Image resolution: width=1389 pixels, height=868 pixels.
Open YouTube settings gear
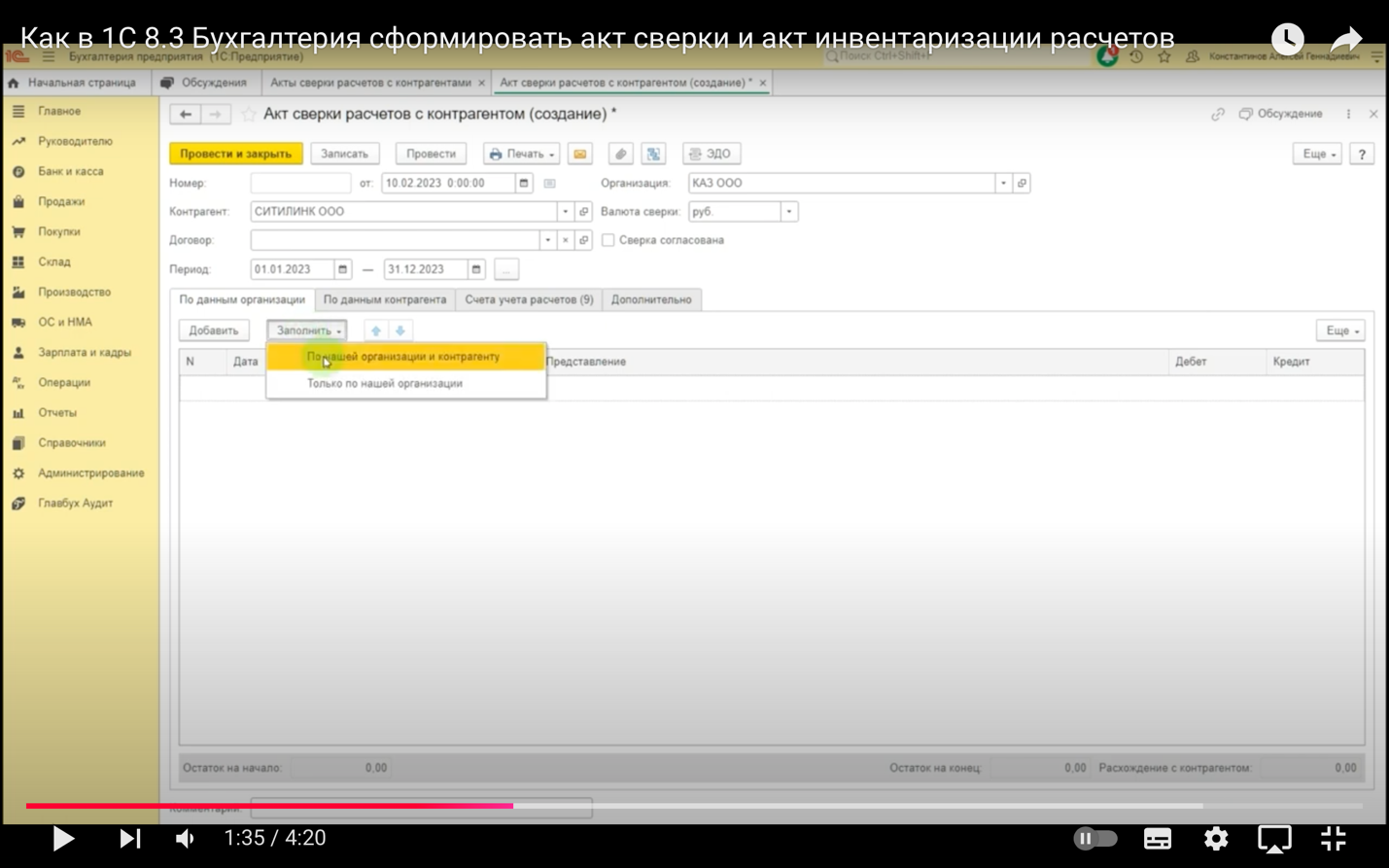coord(1216,838)
